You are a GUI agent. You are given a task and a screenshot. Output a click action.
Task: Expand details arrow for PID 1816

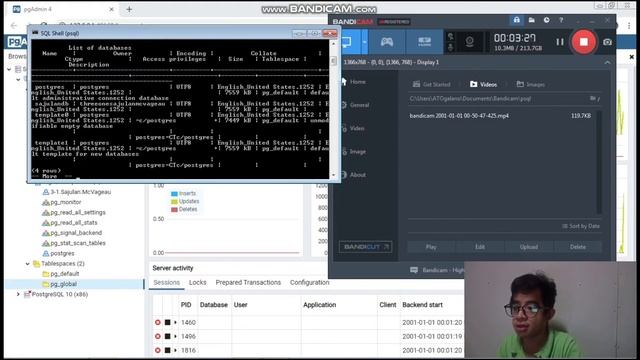point(176,350)
